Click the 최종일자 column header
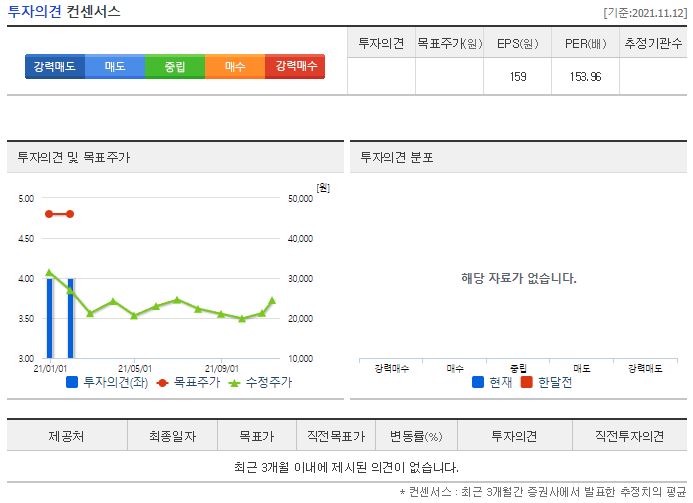 172,436
